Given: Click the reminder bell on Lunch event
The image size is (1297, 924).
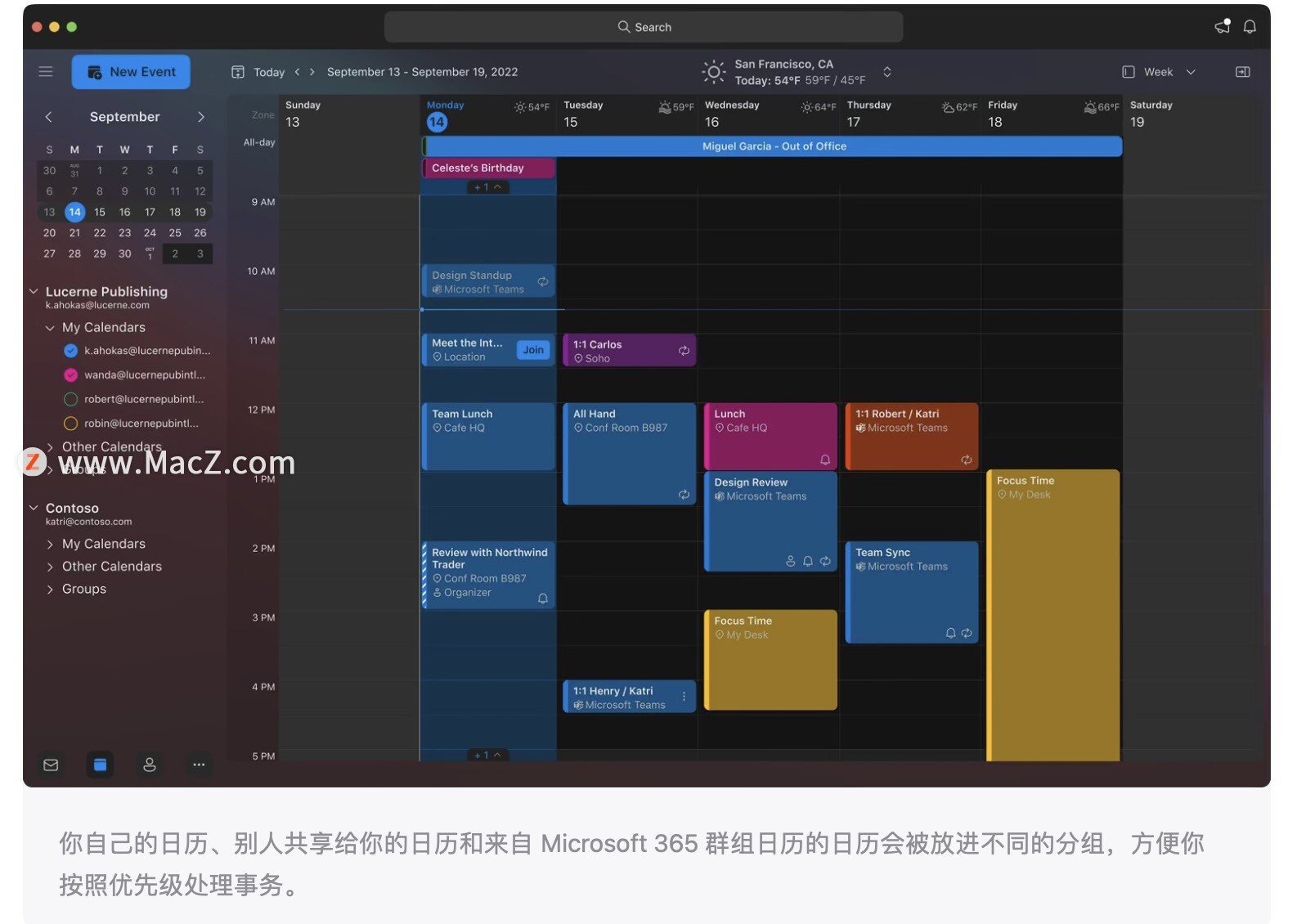Looking at the screenshot, I should pos(825,460).
